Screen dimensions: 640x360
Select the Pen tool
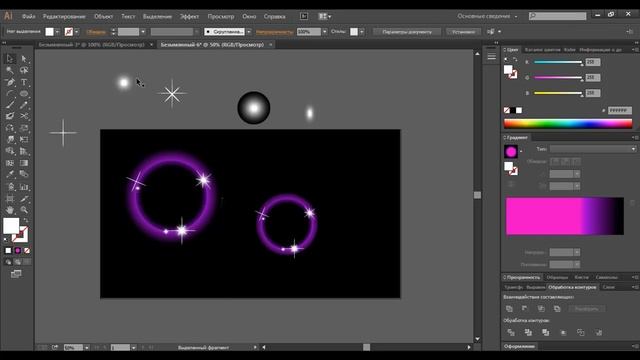10,82
